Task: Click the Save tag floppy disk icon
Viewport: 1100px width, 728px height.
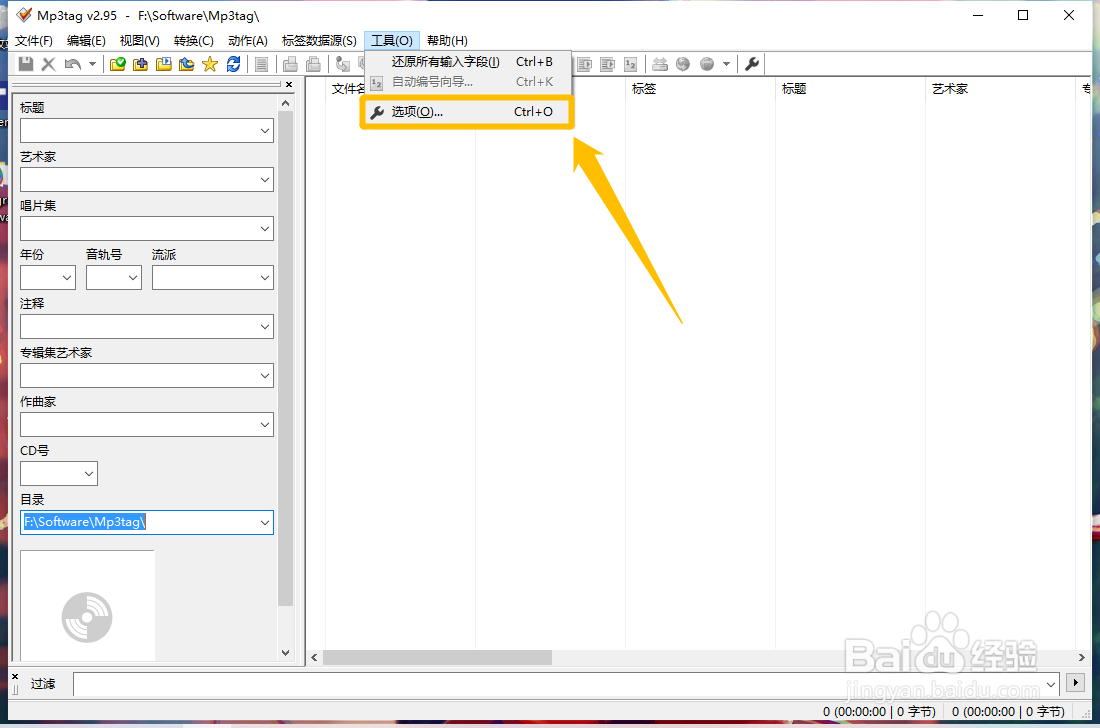Action: (x=26, y=64)
